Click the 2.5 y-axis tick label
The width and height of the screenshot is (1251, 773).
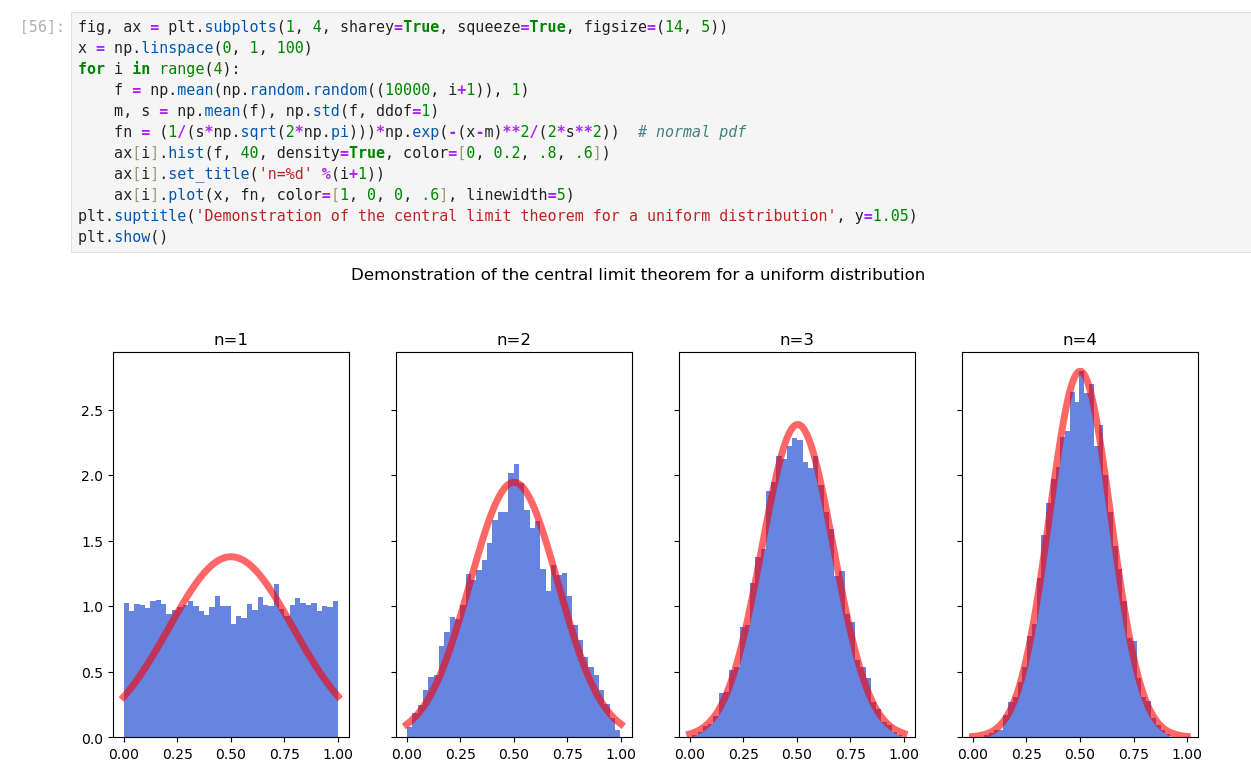[x=91, y=411]
